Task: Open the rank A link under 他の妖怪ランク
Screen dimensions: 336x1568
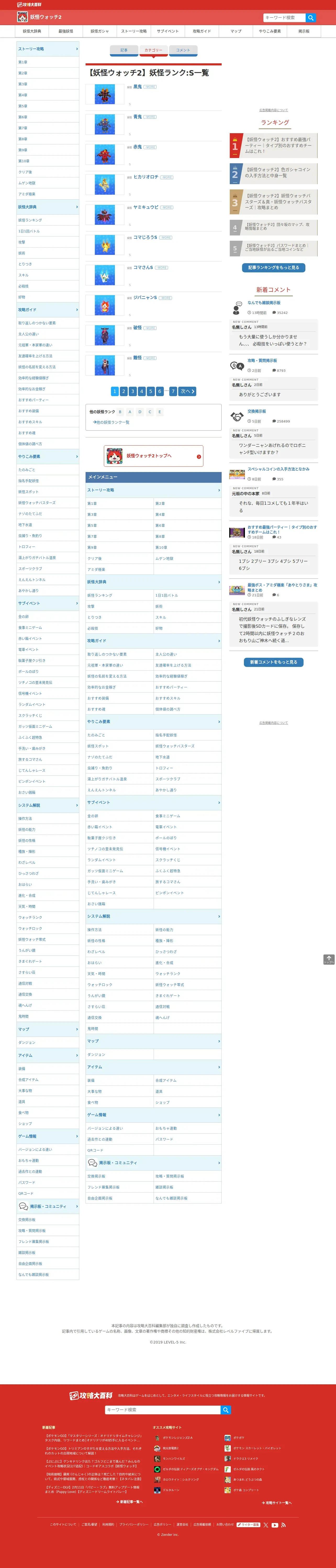Action: (x=130, y=412)
